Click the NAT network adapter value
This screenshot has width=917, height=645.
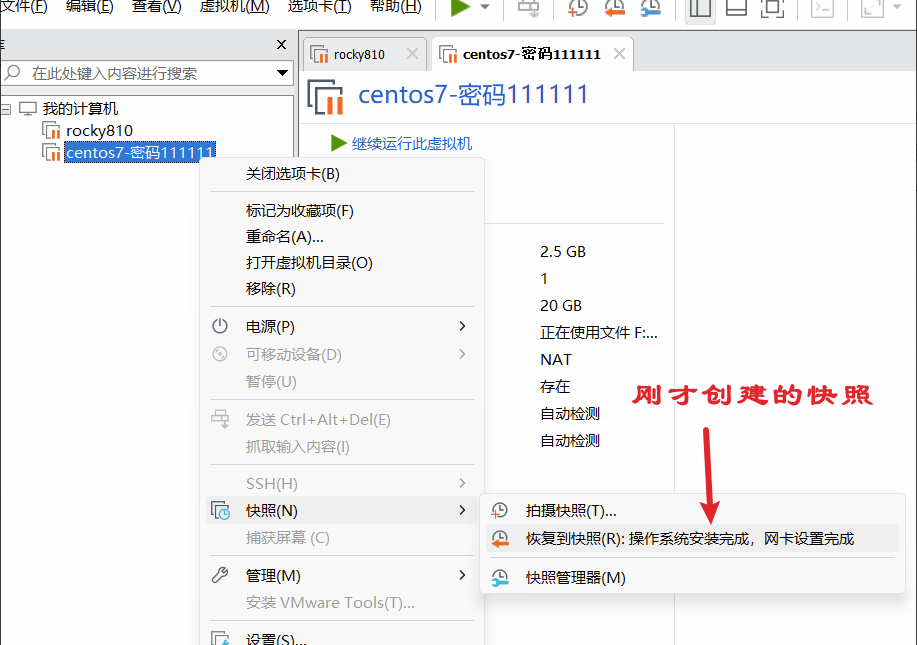point(556,360)
